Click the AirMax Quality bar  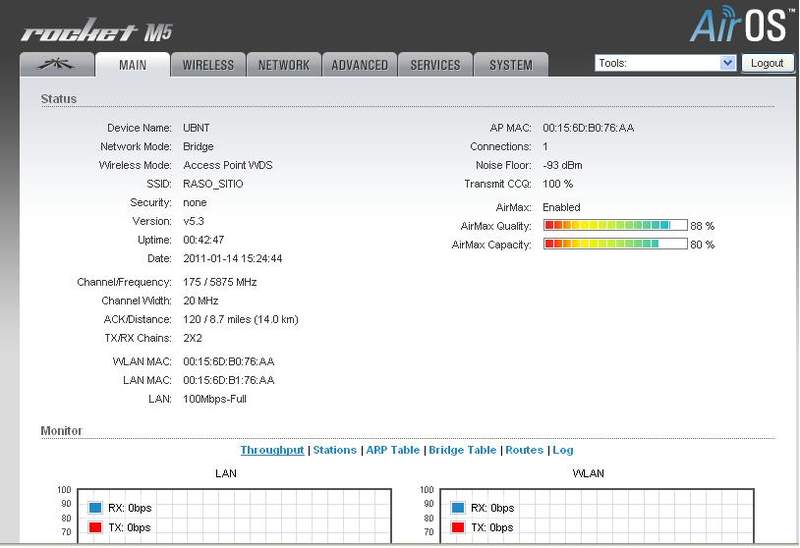tap(614, 226)
